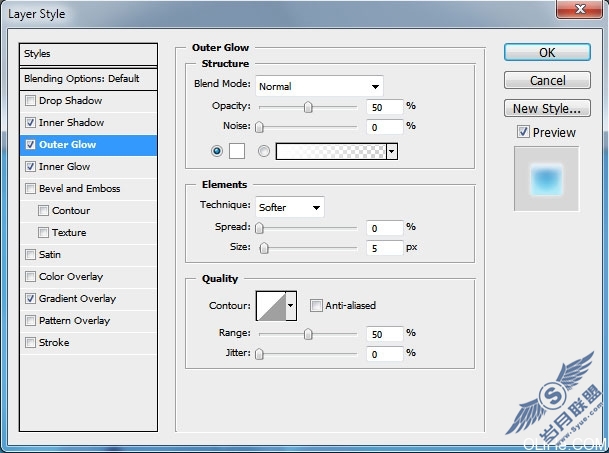
Task: Uncheck the Outer Glow checkbox
Action: click(30, 145)
